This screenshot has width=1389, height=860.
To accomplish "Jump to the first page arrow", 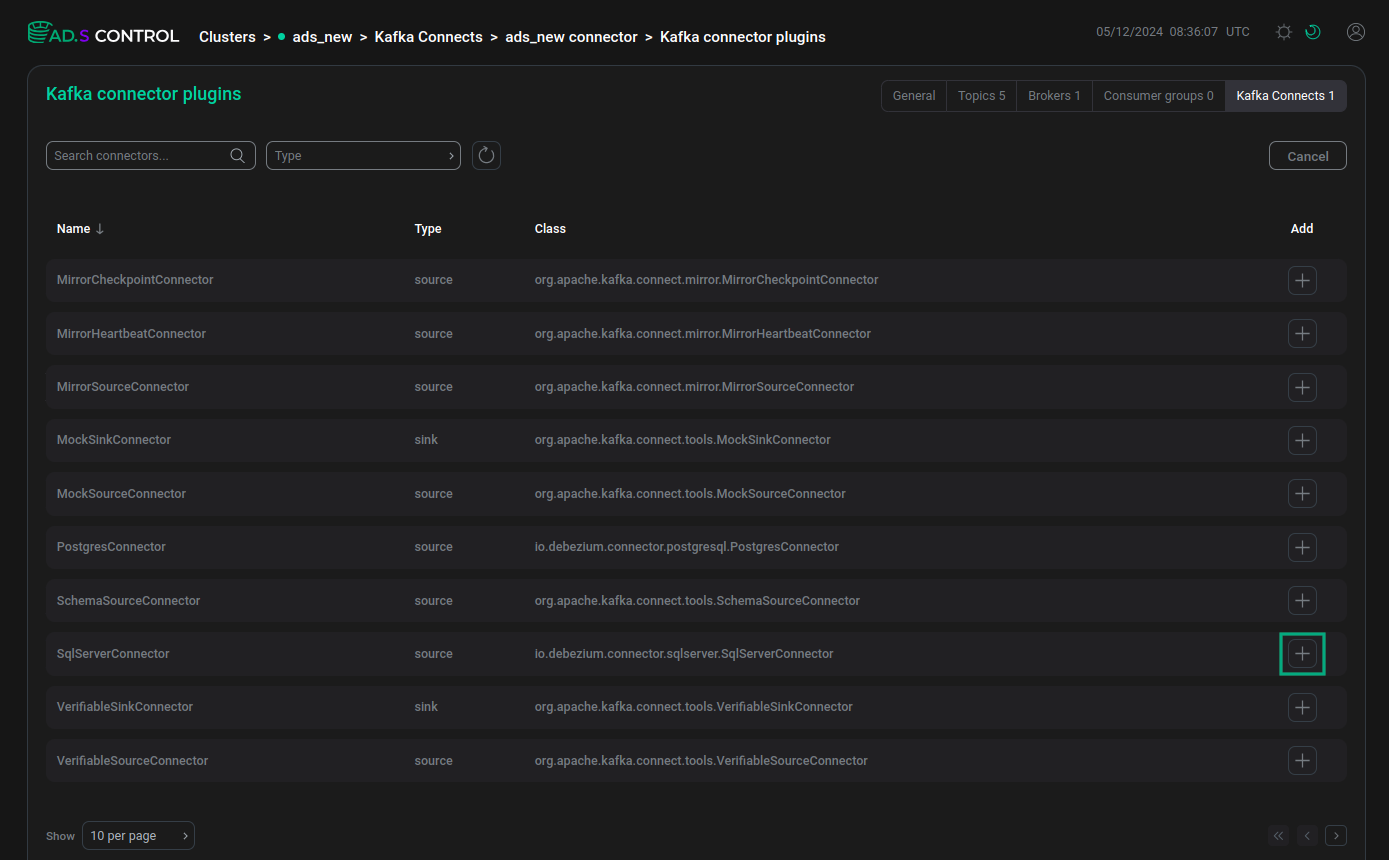I will click(x=1278, y=836).
